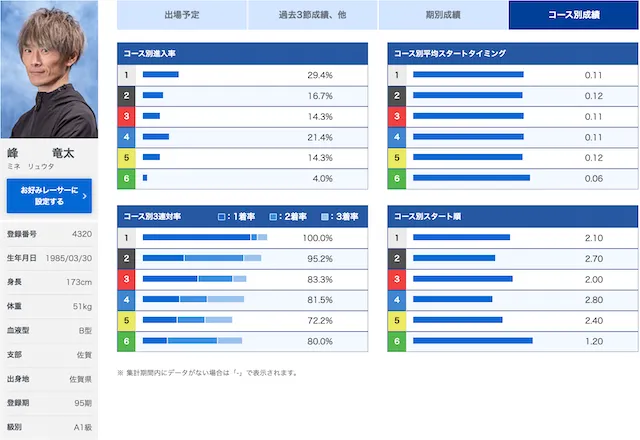Select the 期別成績 tab
Screen dimensions: 640x440
(x=443, y=15)
